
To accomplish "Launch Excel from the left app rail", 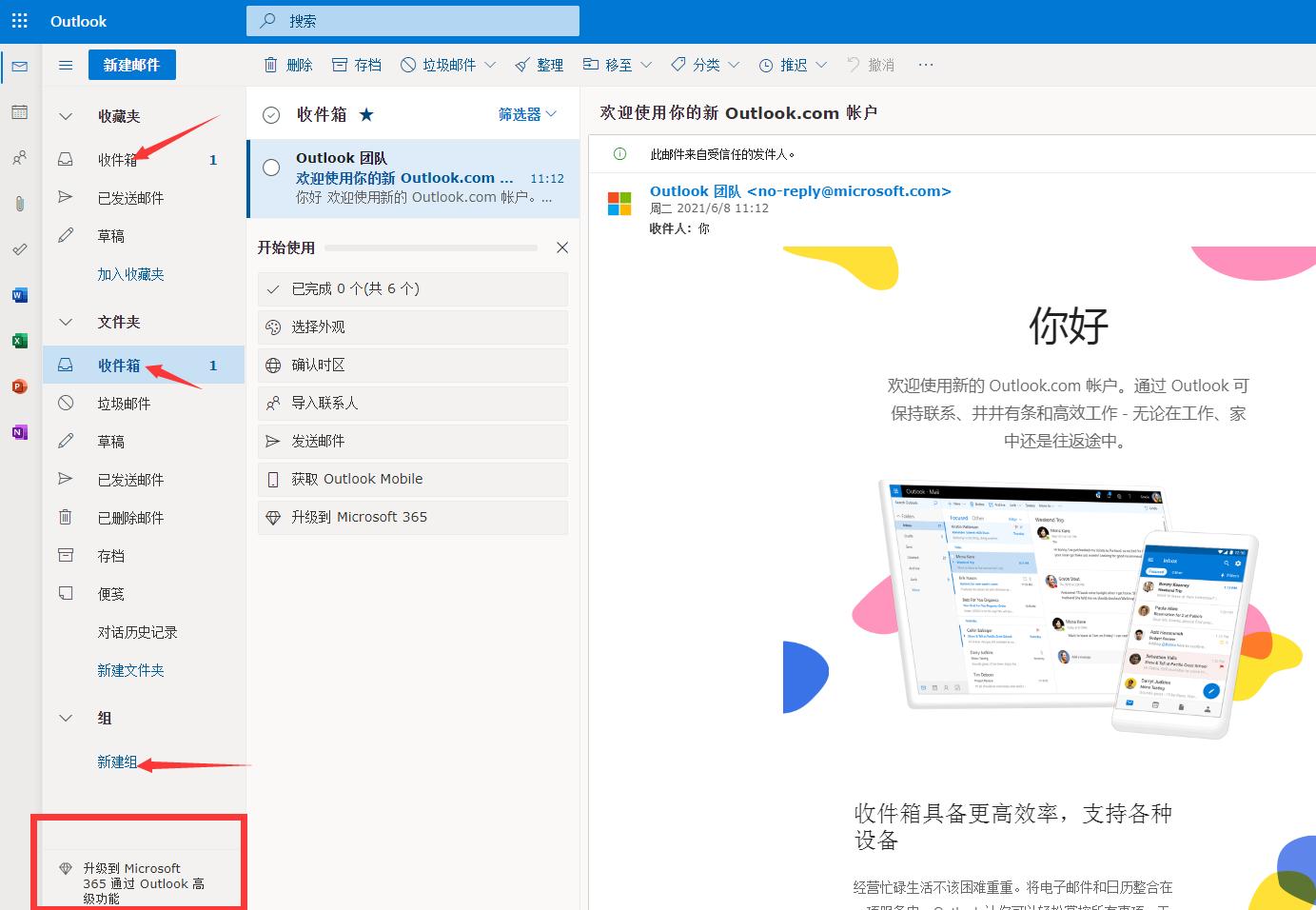I will coord(19,341).
